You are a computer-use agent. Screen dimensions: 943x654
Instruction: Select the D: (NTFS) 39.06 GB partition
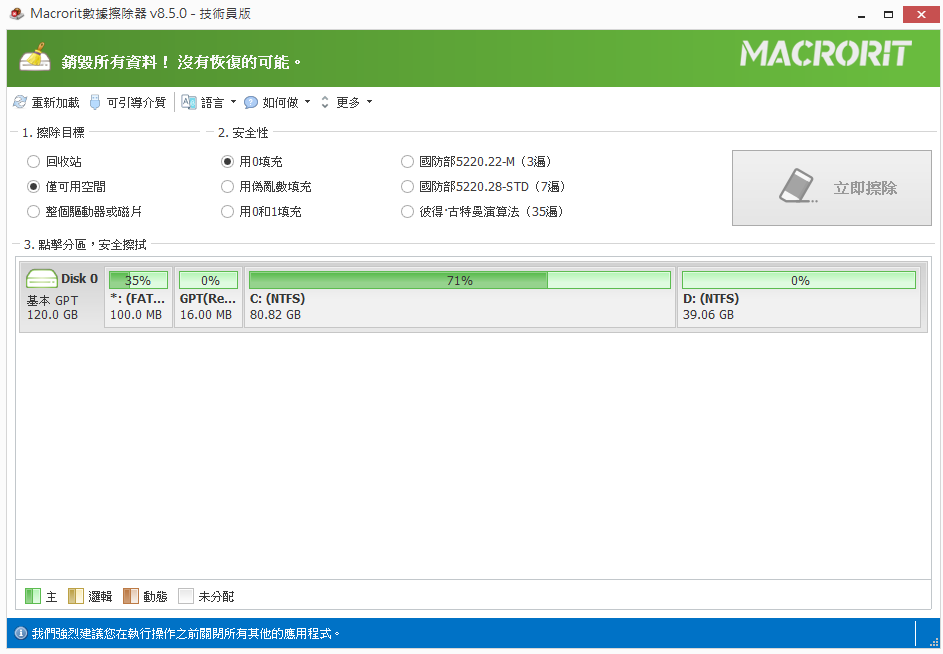coord(798,297)
